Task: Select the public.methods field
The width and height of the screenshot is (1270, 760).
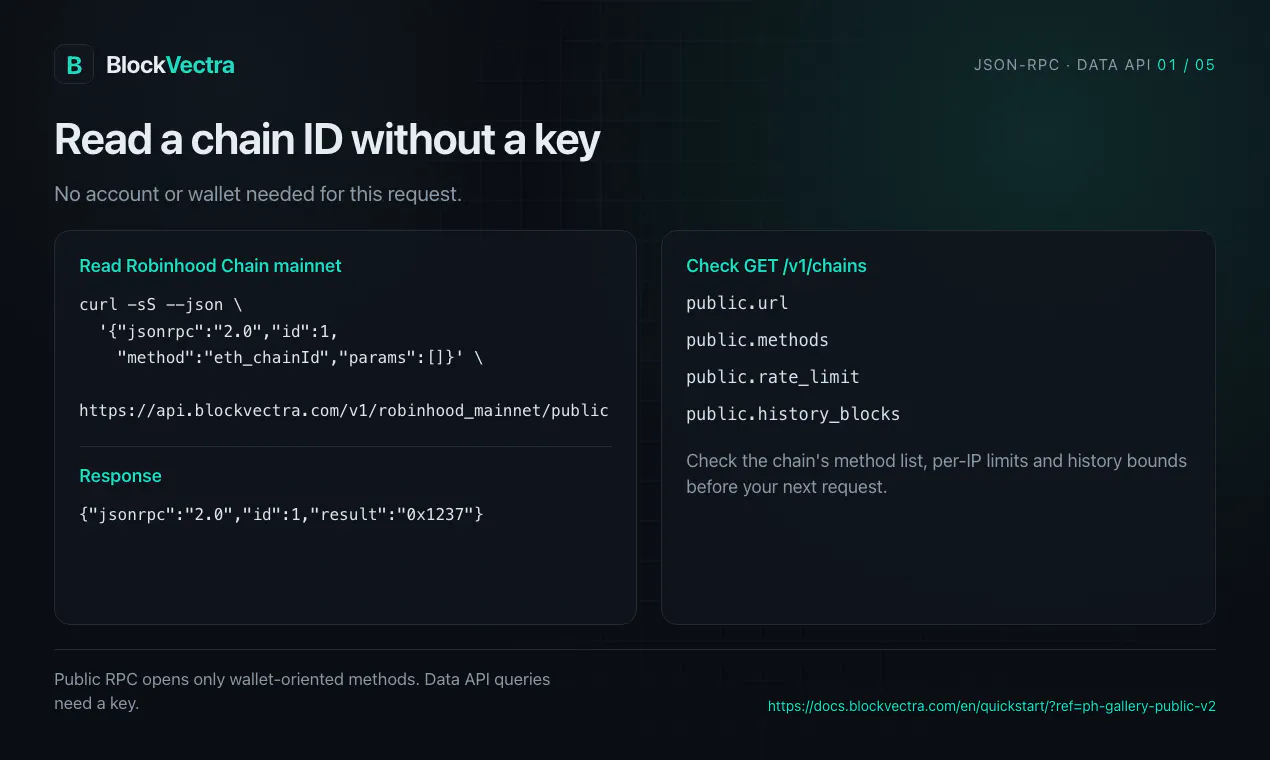Action: (x=757, y=340)
